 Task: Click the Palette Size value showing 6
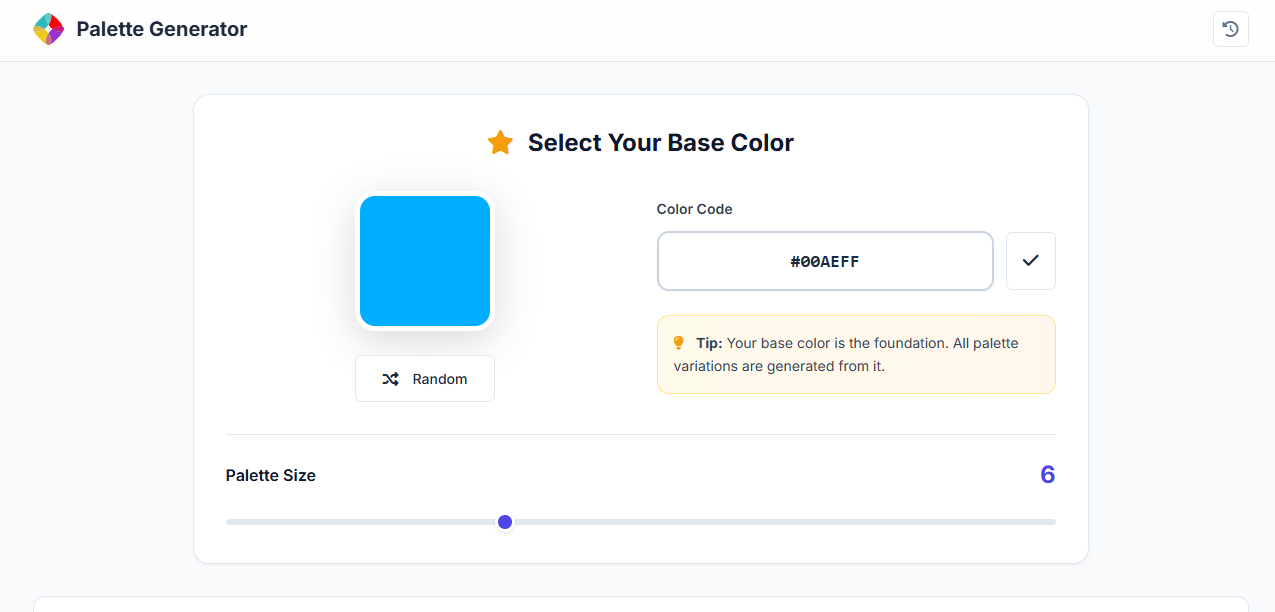point(1047,475)
